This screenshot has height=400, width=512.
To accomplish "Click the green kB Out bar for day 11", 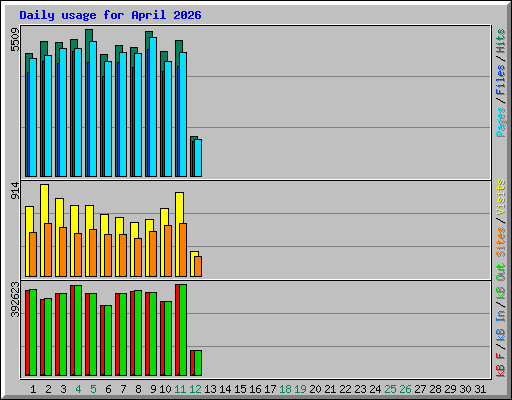I will coord(183,330).
